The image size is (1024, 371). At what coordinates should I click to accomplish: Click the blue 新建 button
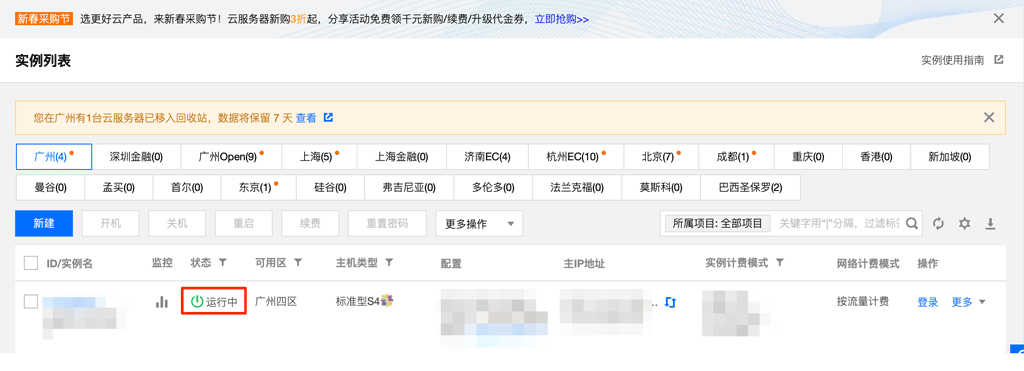tap(44, 223)
